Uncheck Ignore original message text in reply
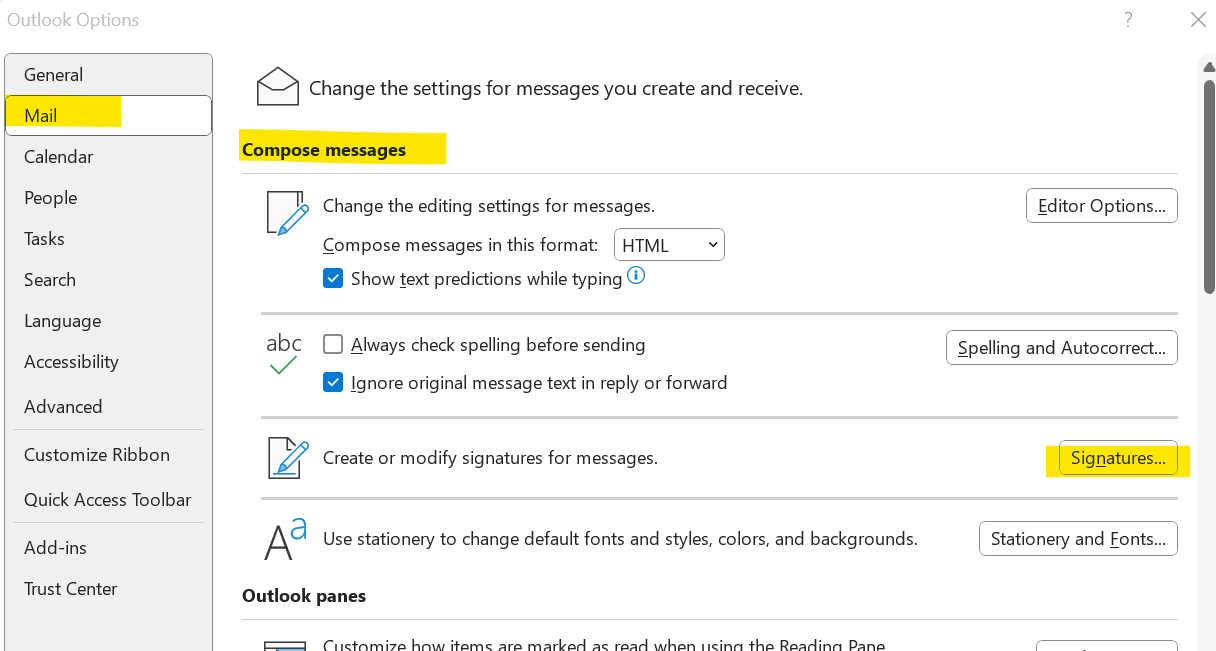Viewport: 1216px width, 651px height. 333,382
